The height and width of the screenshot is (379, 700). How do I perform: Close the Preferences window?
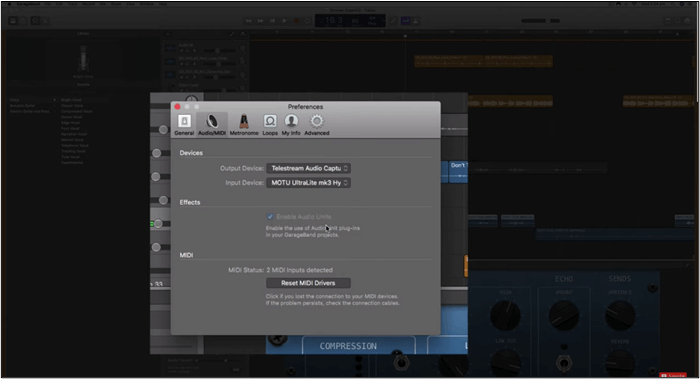pyautogui.click(x=177, y=107)
